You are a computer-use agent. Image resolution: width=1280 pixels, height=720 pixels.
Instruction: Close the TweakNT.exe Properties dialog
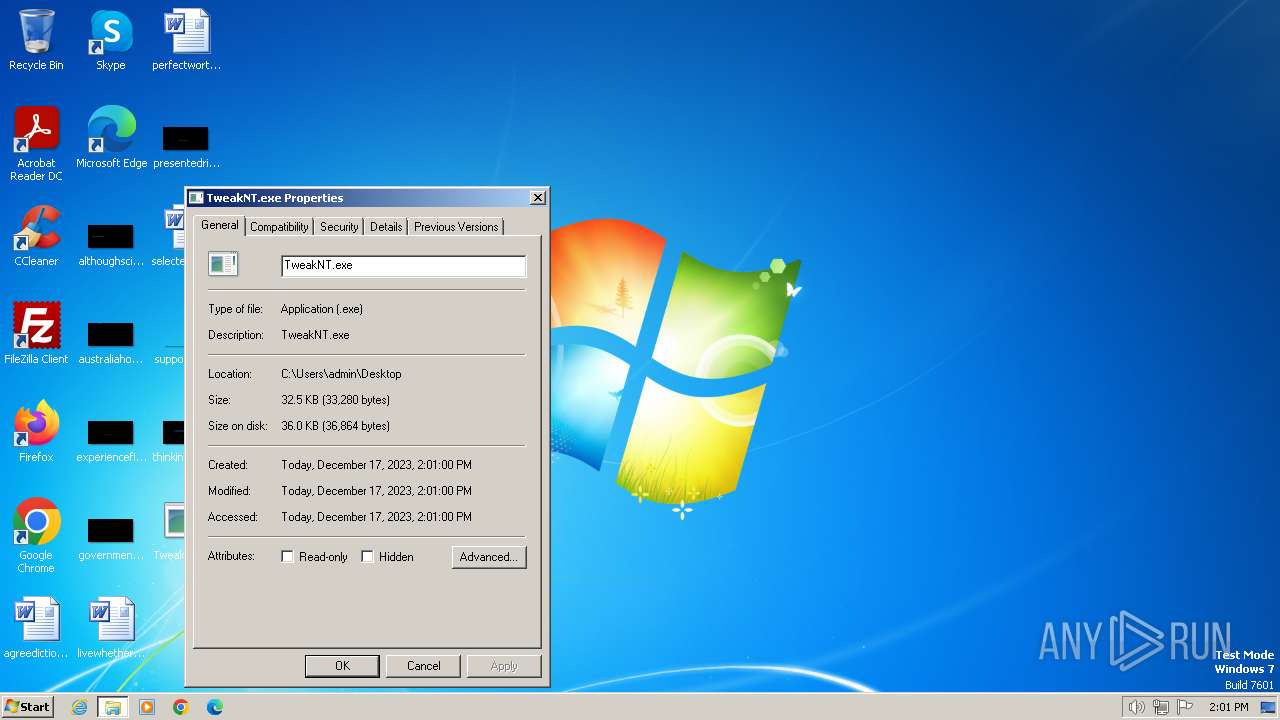[x=537, y=198]
